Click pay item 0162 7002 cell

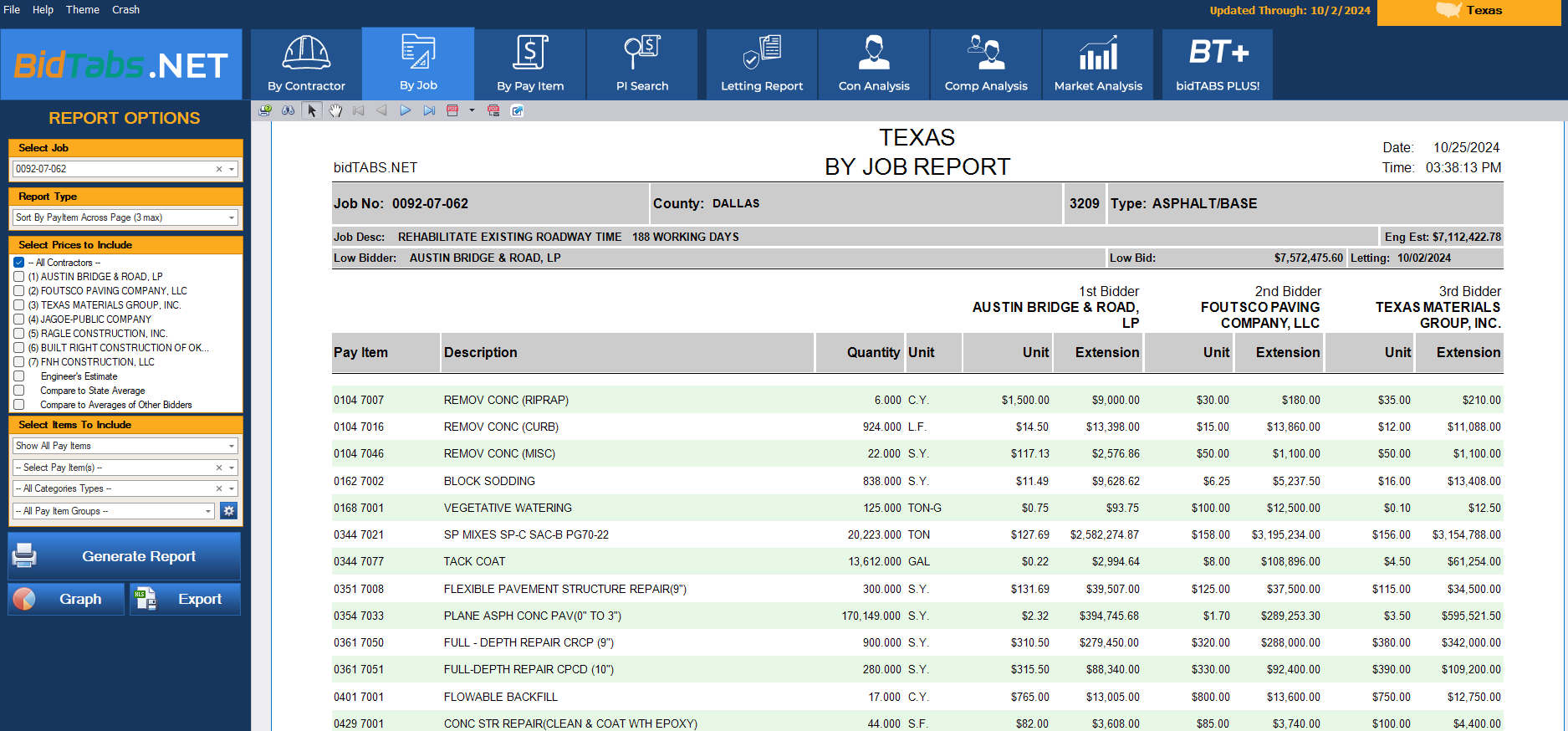tap(359, 481)
